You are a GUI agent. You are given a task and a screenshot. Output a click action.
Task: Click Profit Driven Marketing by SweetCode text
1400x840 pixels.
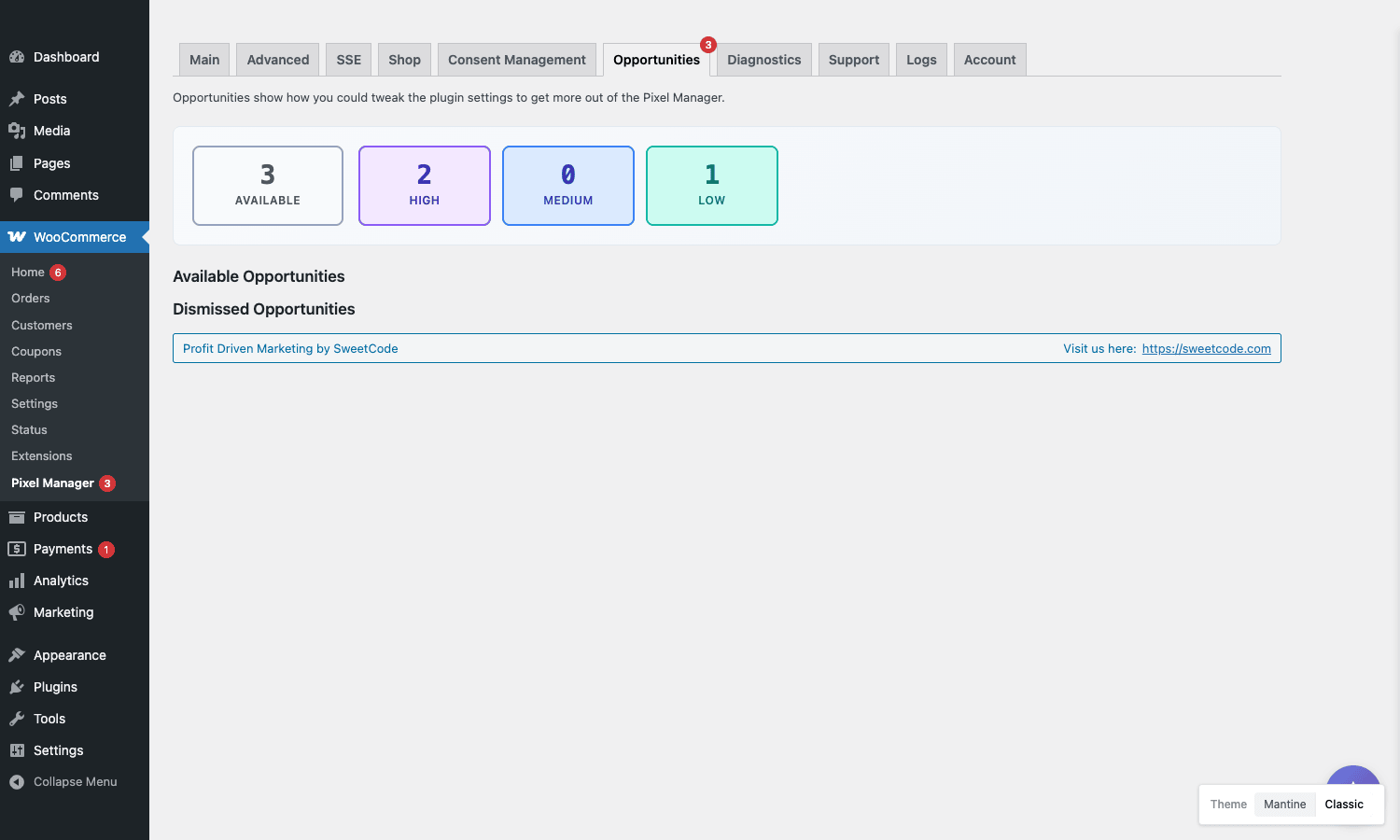[x=290, y=348]
